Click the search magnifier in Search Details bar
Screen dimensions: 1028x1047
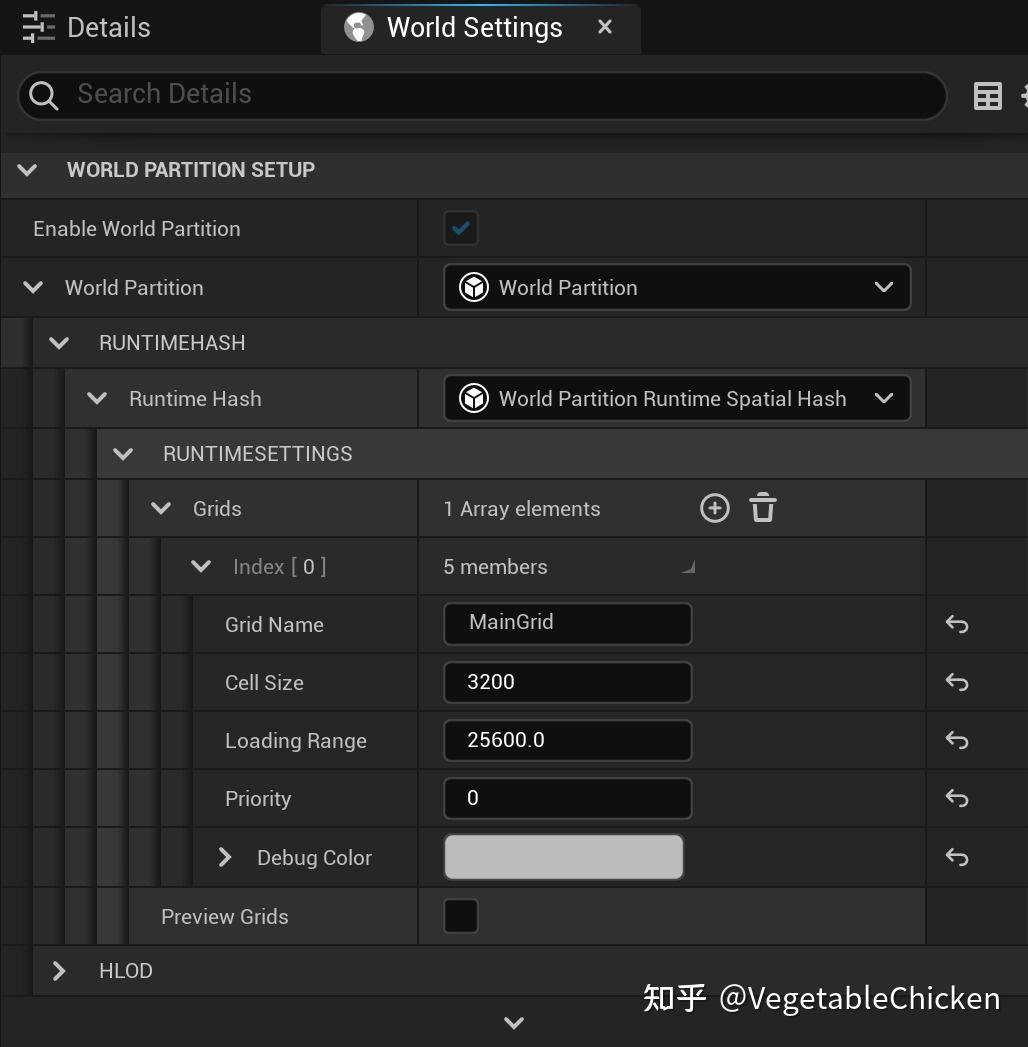pyautogui.click(x=42, y=94)
